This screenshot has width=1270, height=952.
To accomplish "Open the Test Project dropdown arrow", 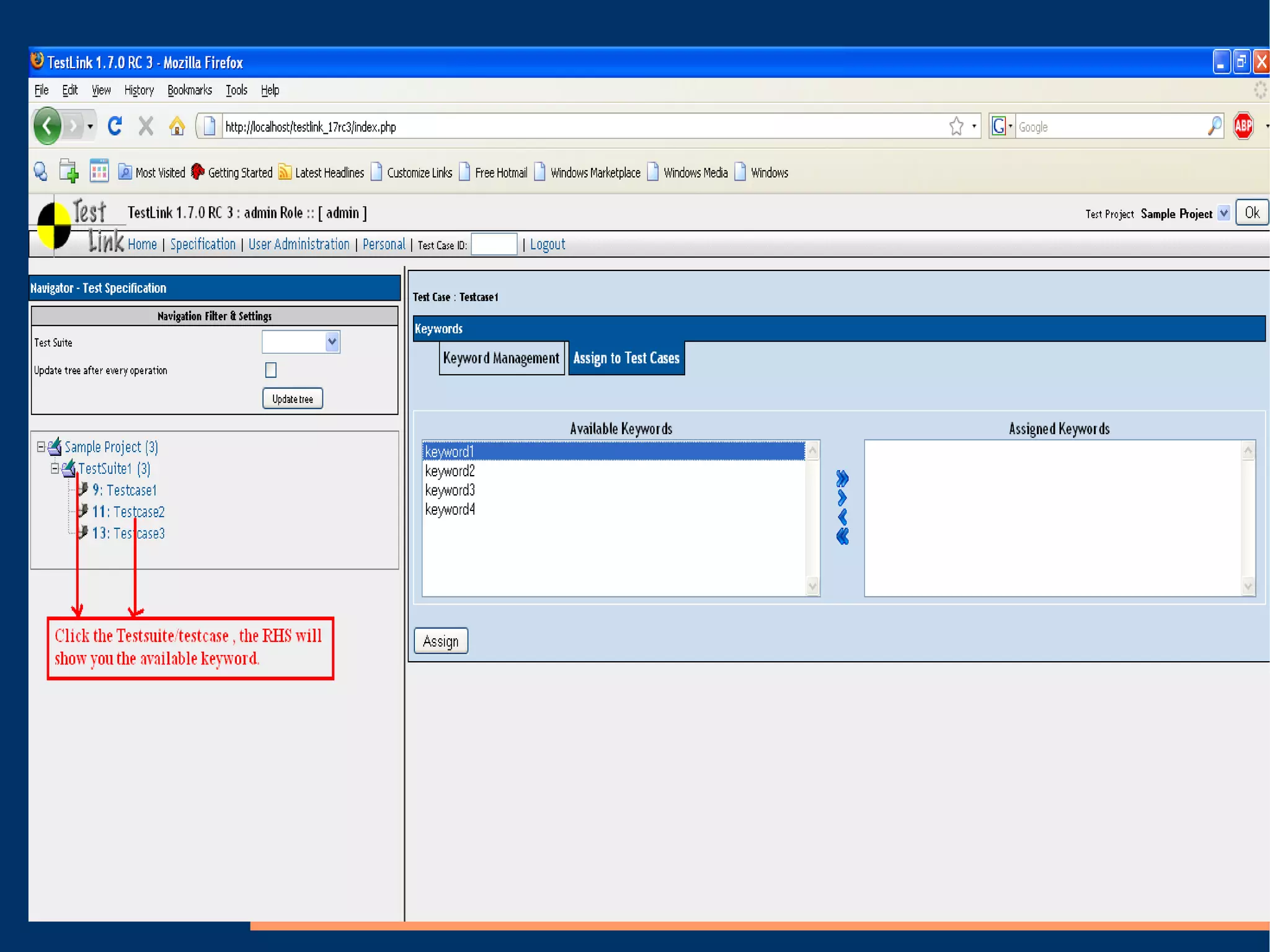I will (1223, 213).
